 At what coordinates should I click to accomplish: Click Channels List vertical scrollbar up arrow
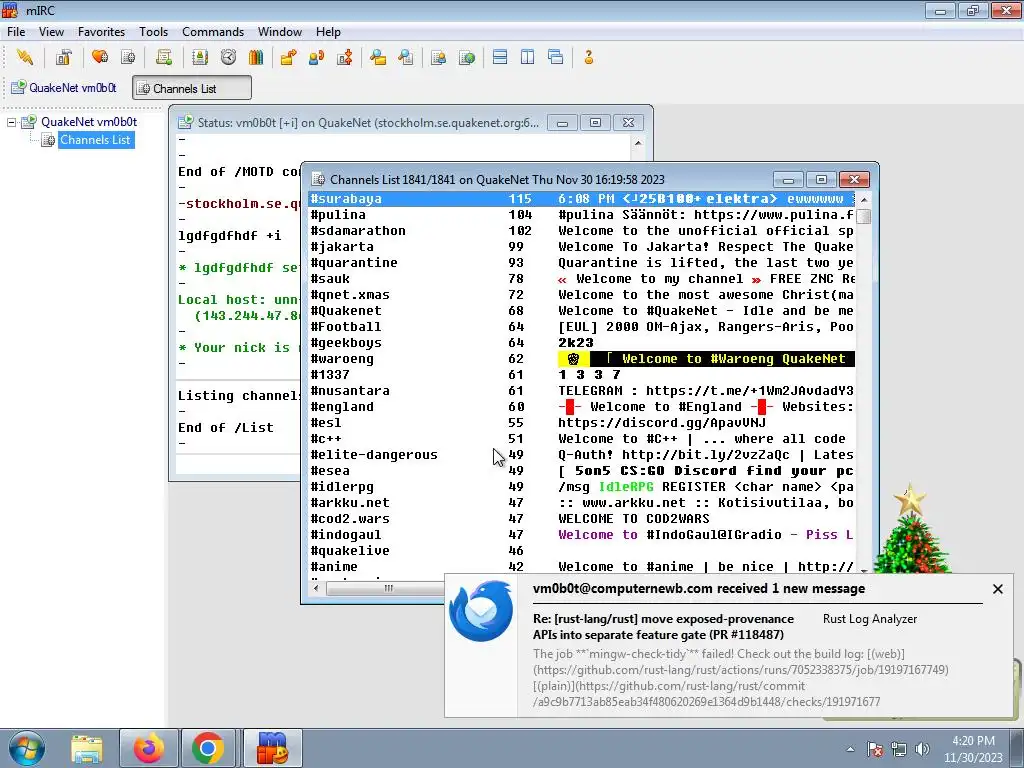864,199
